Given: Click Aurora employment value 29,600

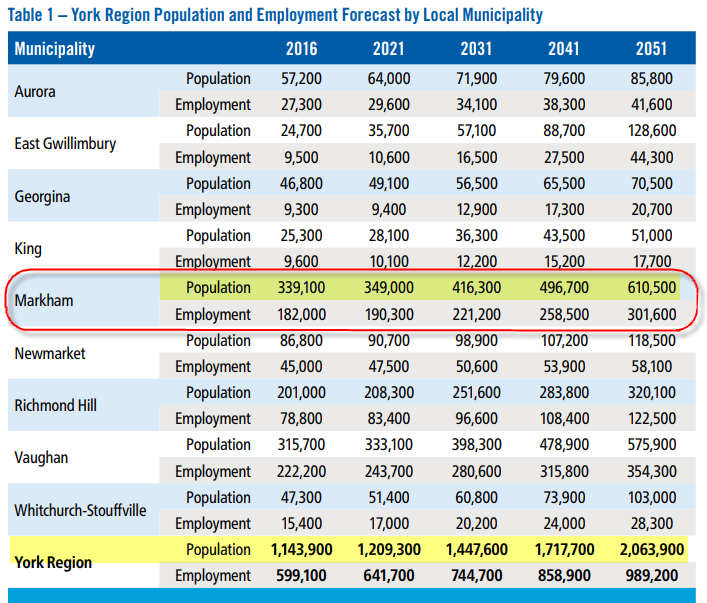Looking at the screenshot, I should pos(389,105).
